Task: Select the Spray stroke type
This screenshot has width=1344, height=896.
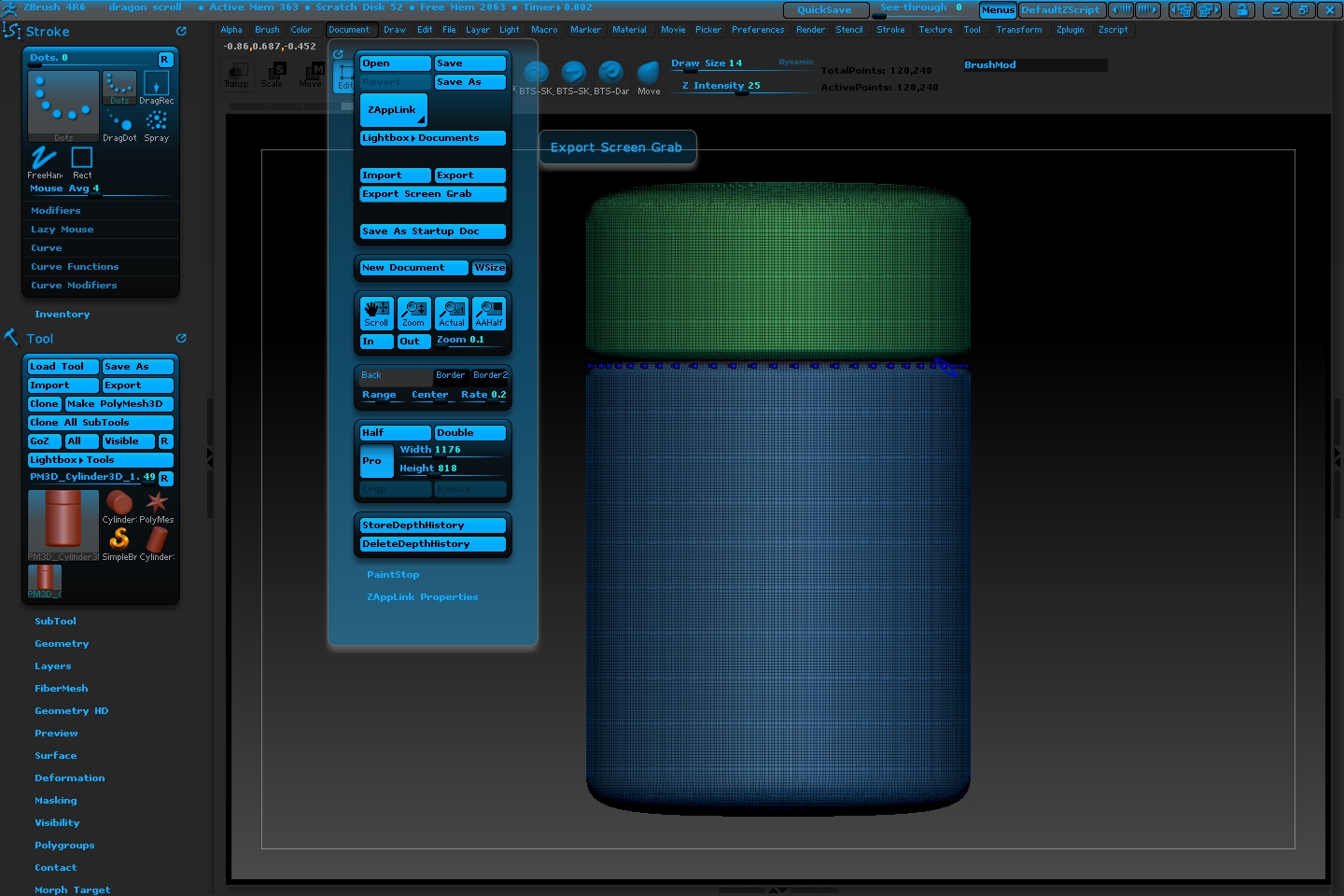Action: pos(156,121)
